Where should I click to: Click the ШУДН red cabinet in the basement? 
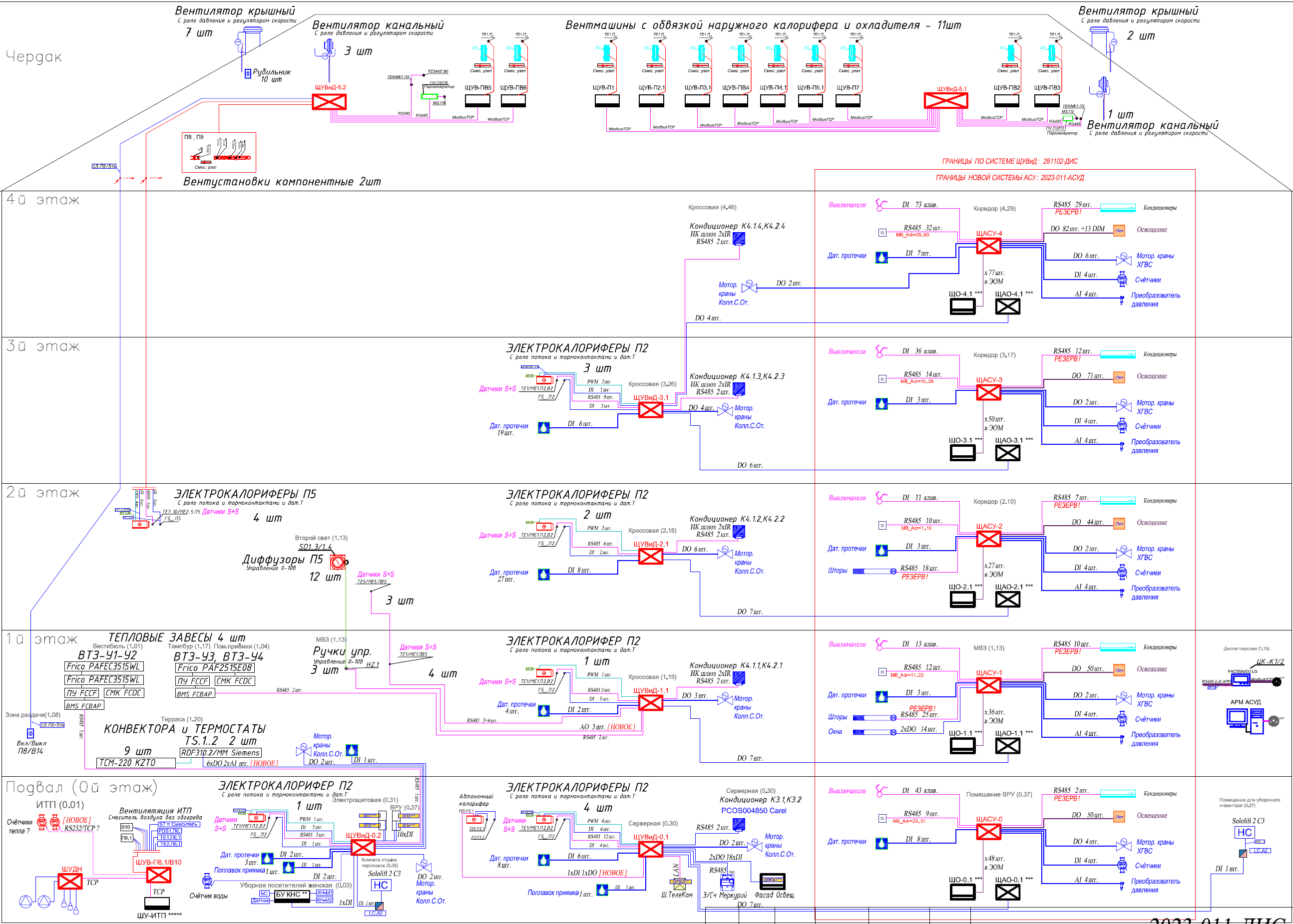point(70,882)
